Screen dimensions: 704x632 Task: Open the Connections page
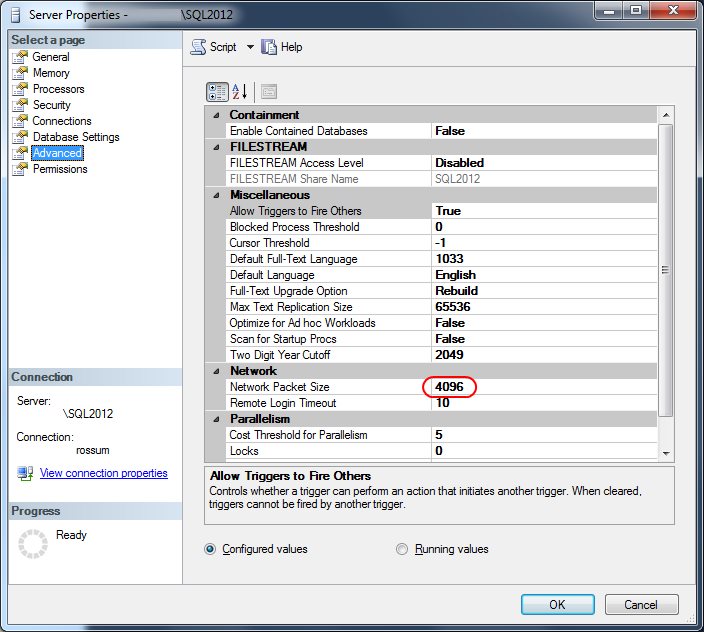pyautogui.click(x=62, y=121)
